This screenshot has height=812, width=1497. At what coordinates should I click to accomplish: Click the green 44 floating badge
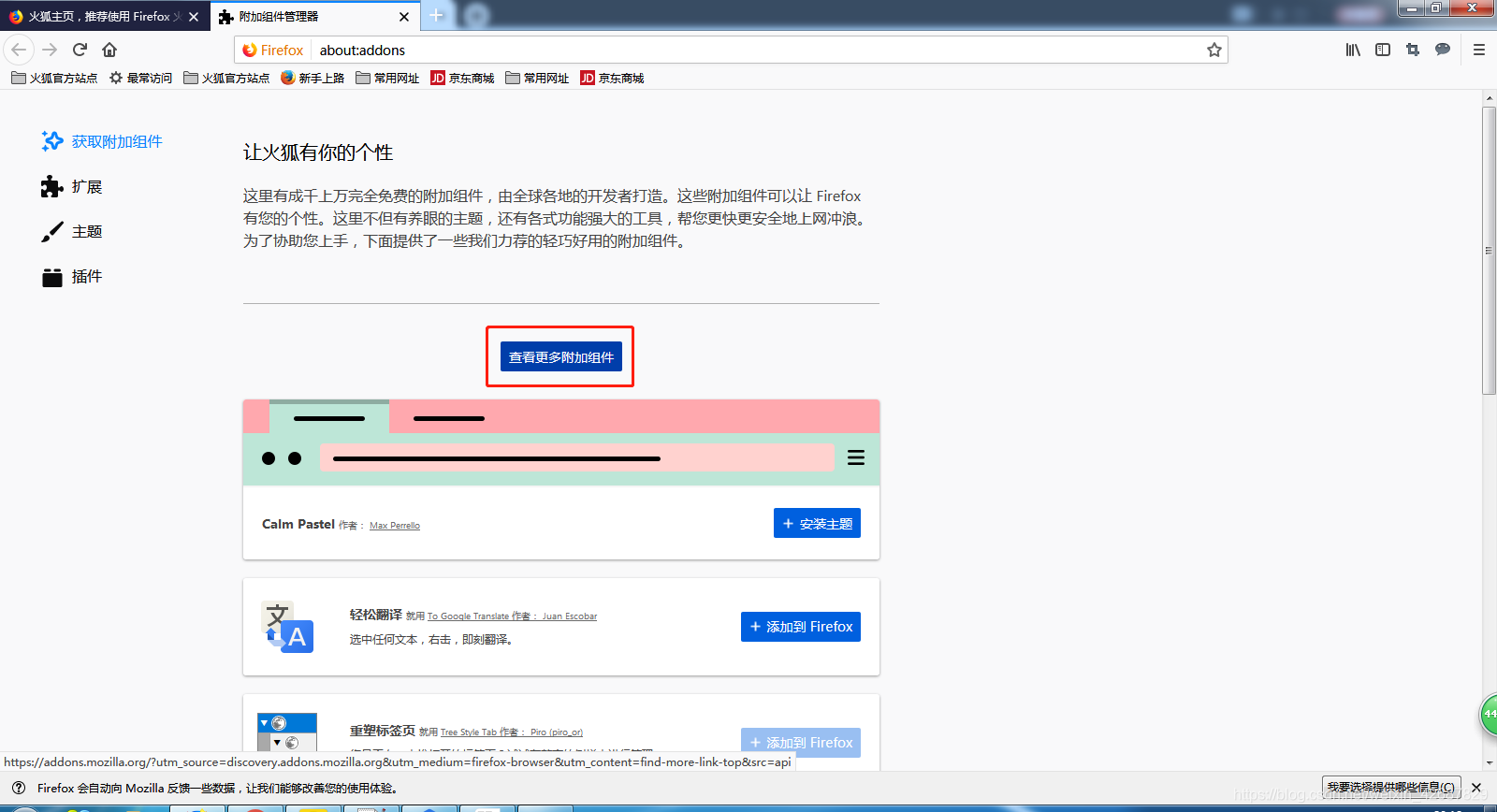(x=1489, y=714)
